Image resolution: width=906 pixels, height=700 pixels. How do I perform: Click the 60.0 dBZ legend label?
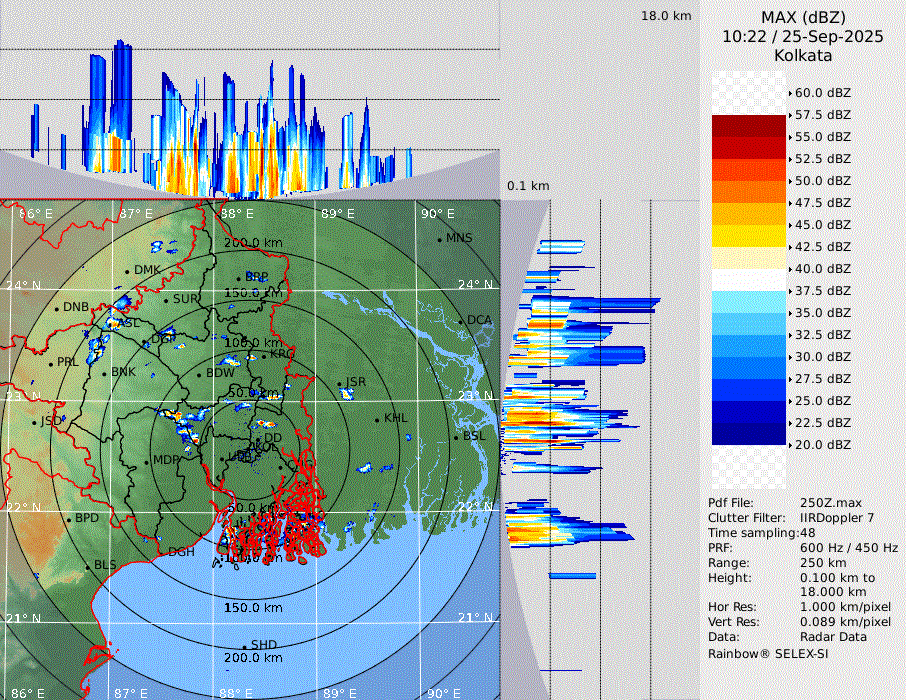point(822,93)
